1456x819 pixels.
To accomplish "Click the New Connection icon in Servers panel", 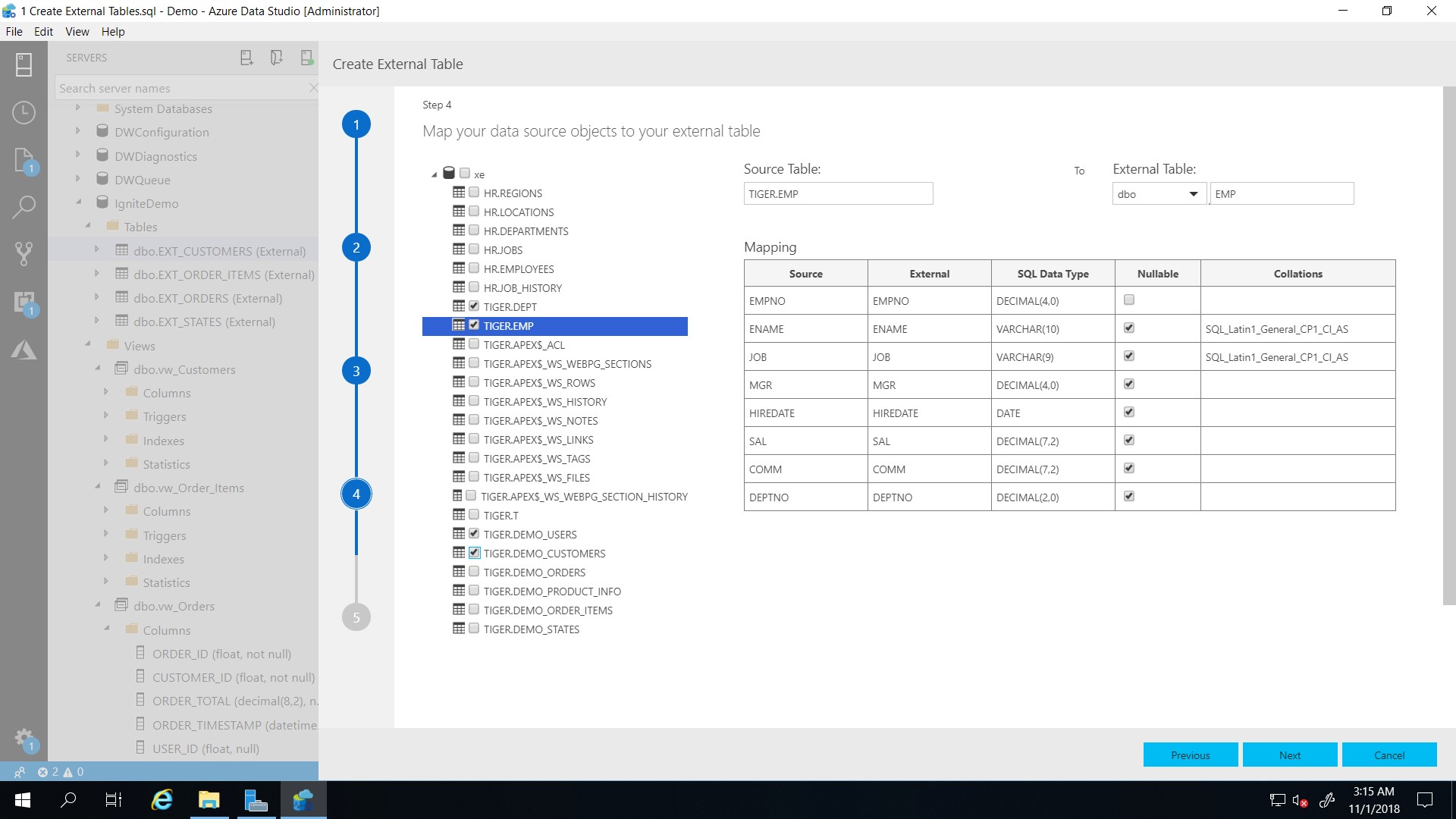I will [x=246, y=58].
